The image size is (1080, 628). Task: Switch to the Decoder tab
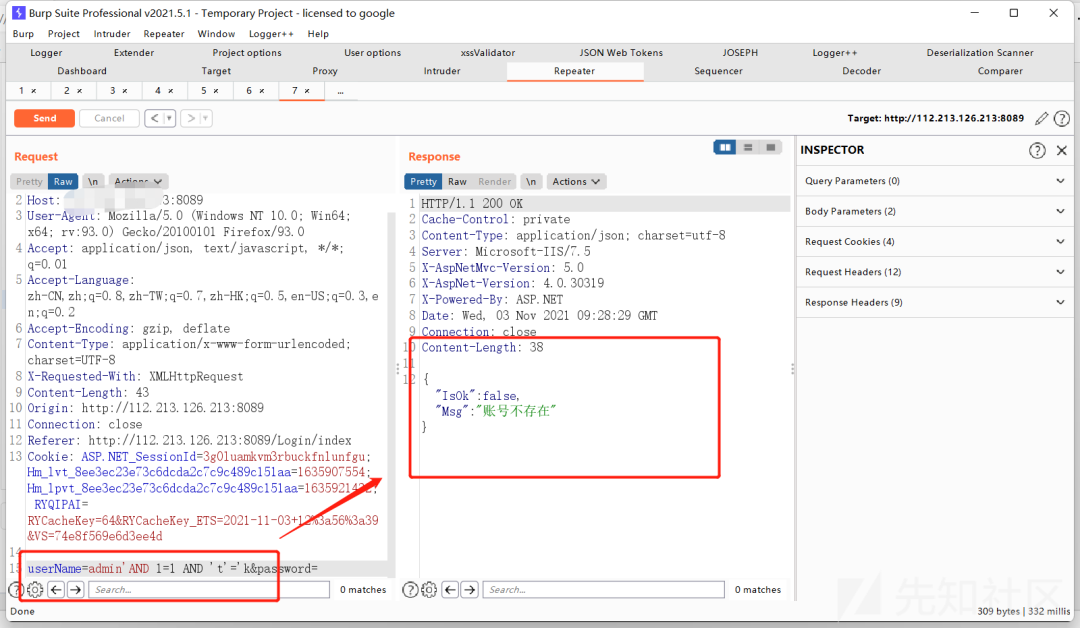pyautogui.click(x=862, y=71)
